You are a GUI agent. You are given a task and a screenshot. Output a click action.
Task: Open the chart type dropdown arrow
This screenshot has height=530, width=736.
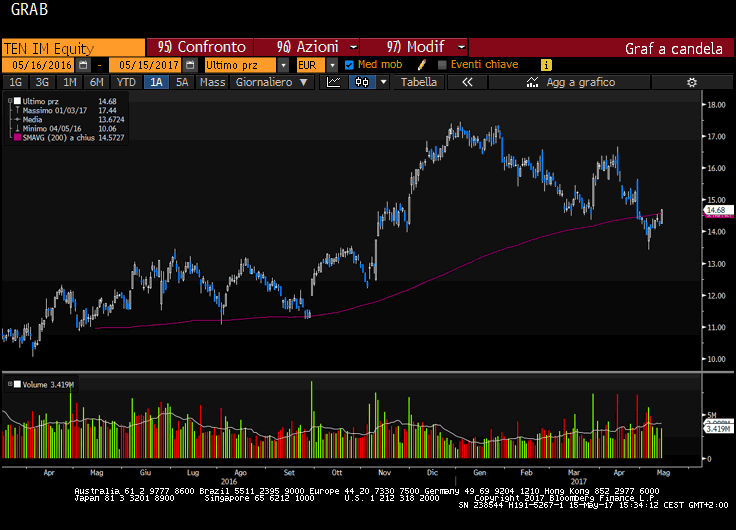point(383,82)
